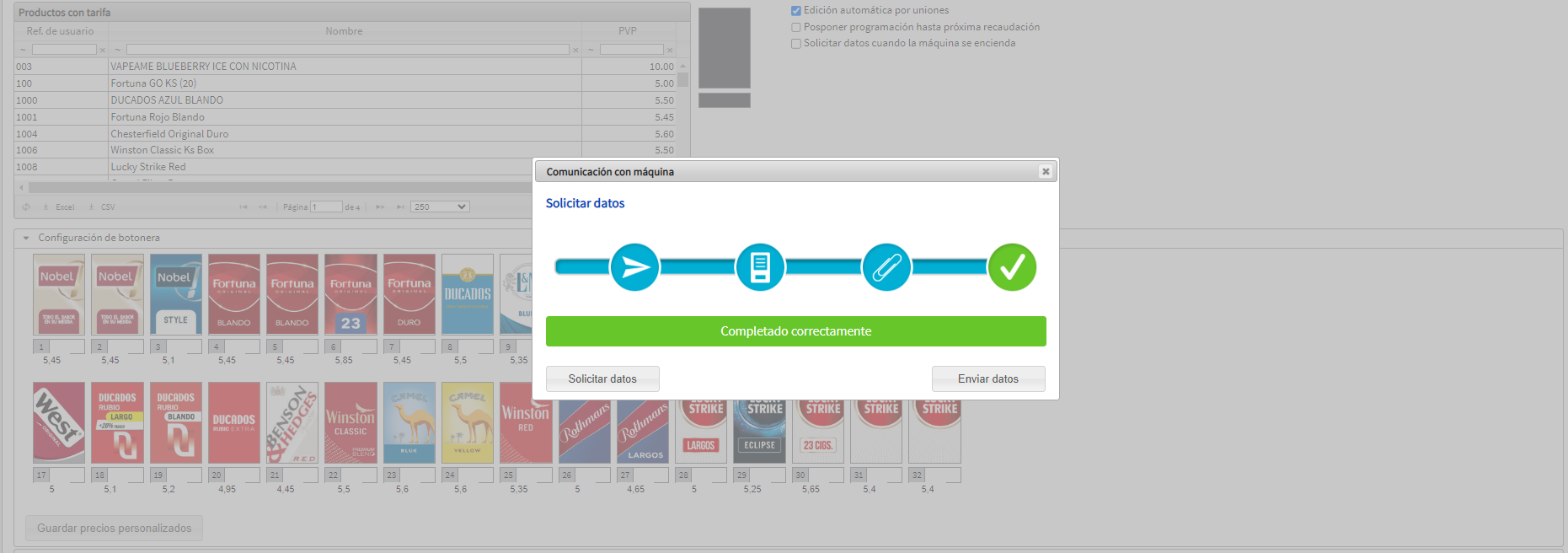Click the paper plane send step icon
The width and height of the screenshot is (1568, 553).
point(634,267)
